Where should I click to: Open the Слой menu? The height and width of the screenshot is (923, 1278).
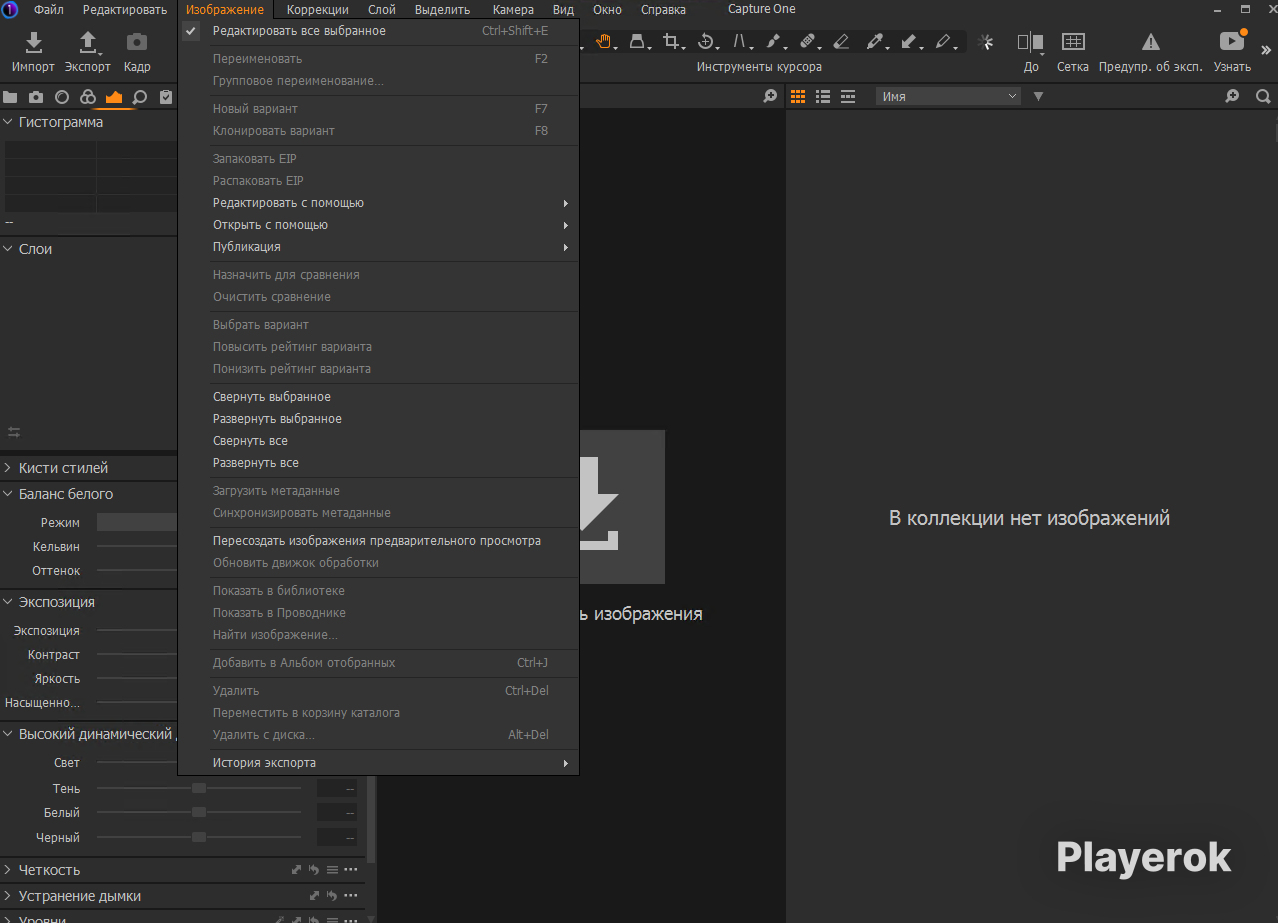[381, 9]
